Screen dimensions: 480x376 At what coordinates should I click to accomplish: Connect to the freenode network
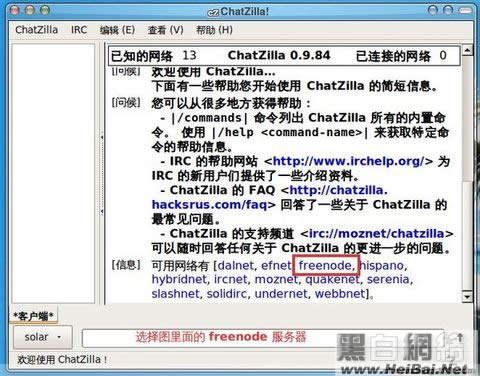tap(325, 265)
